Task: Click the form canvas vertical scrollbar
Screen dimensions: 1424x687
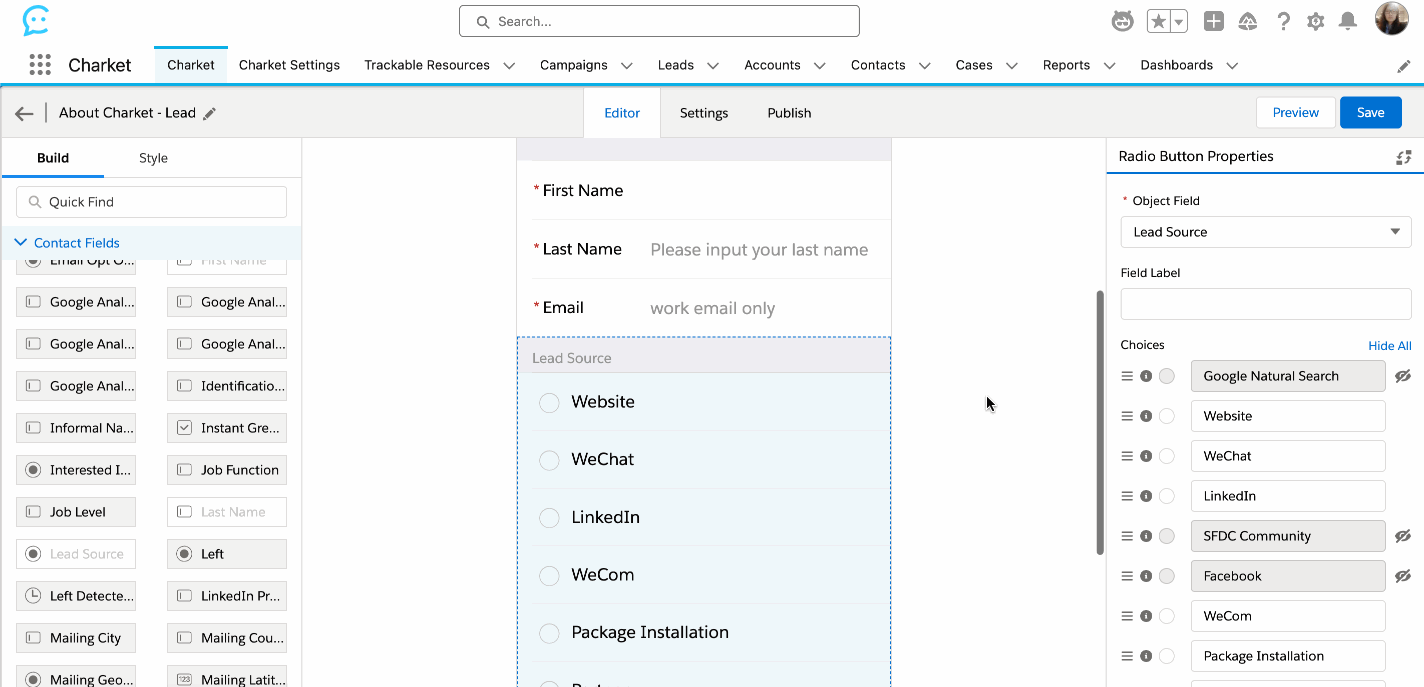Action: 1100,422
